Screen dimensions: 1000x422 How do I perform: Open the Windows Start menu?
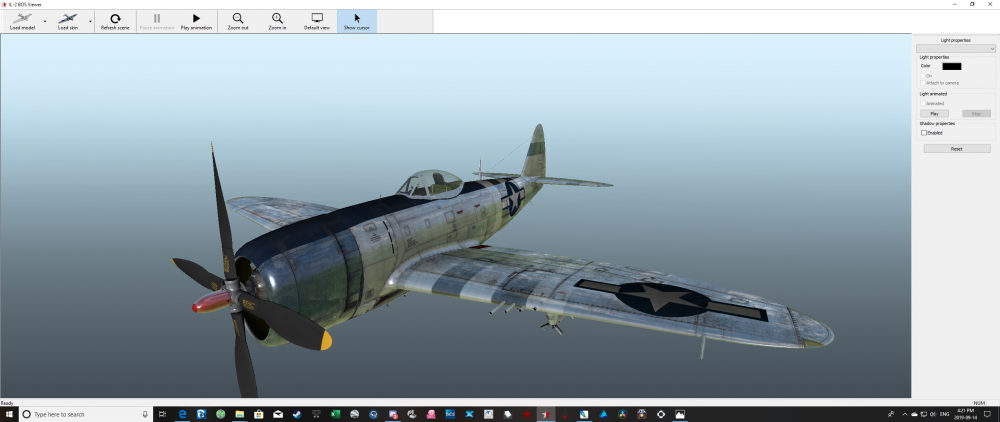[9, 414]
